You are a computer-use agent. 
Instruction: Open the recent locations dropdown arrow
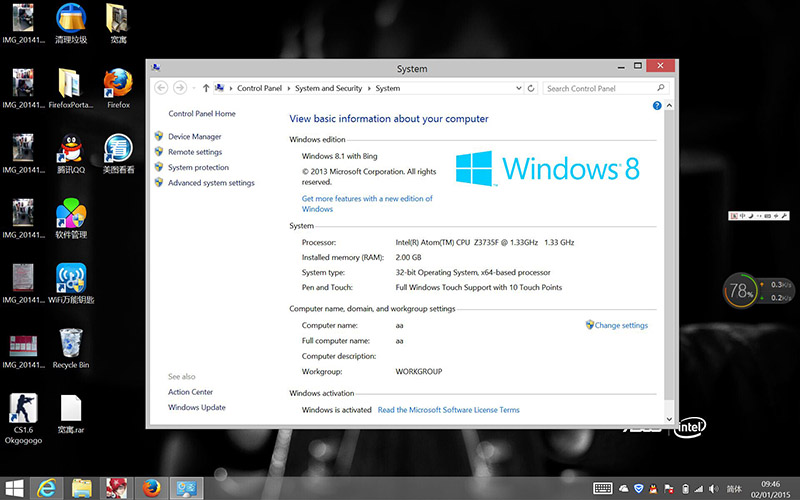pos(194,88)
